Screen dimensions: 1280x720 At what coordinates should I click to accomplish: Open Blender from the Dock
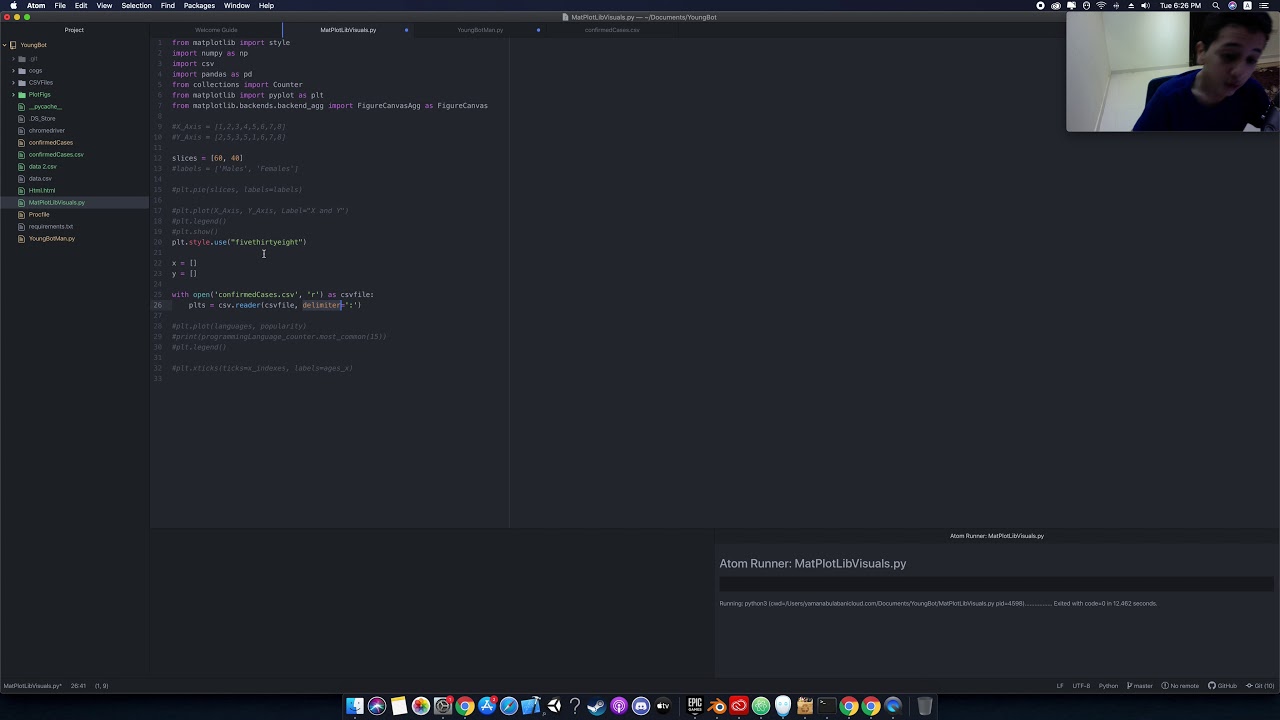tap(717, 707)
